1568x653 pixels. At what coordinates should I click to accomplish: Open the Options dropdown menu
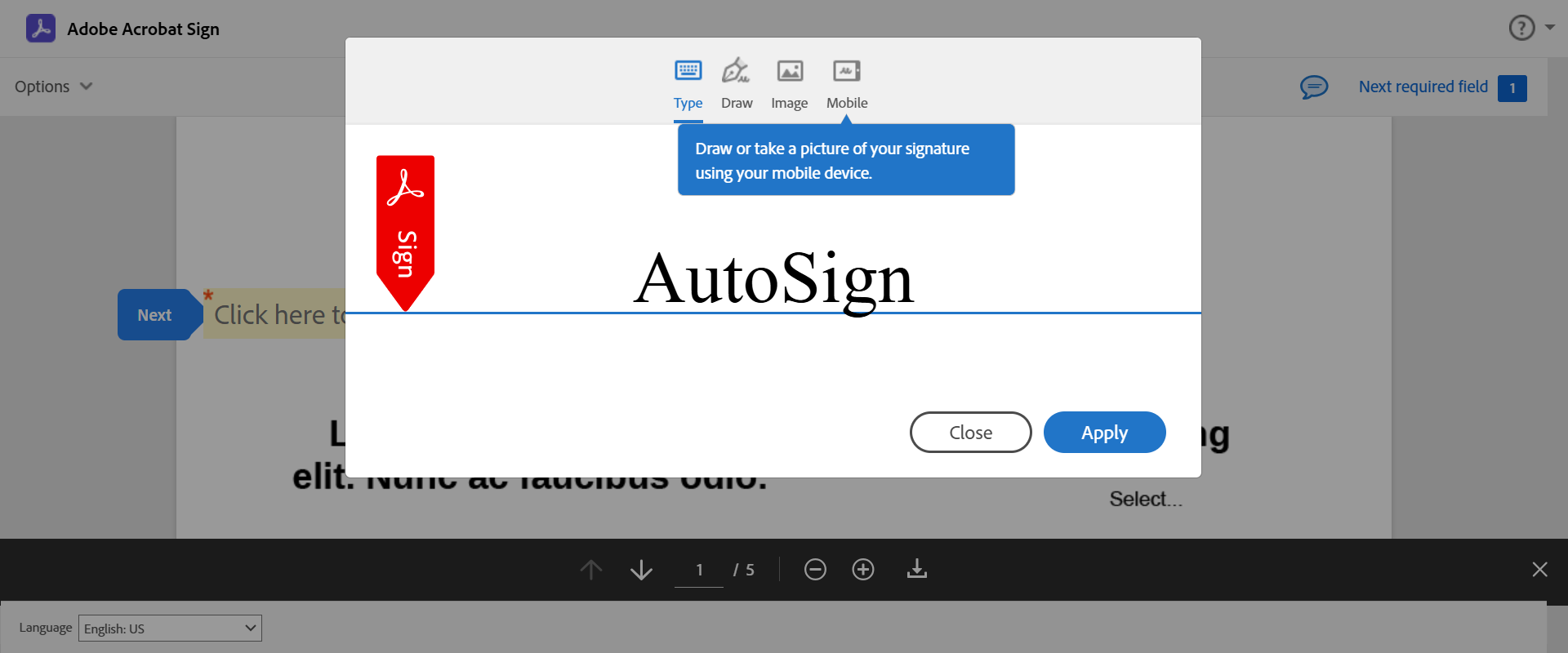pos(54,87)
